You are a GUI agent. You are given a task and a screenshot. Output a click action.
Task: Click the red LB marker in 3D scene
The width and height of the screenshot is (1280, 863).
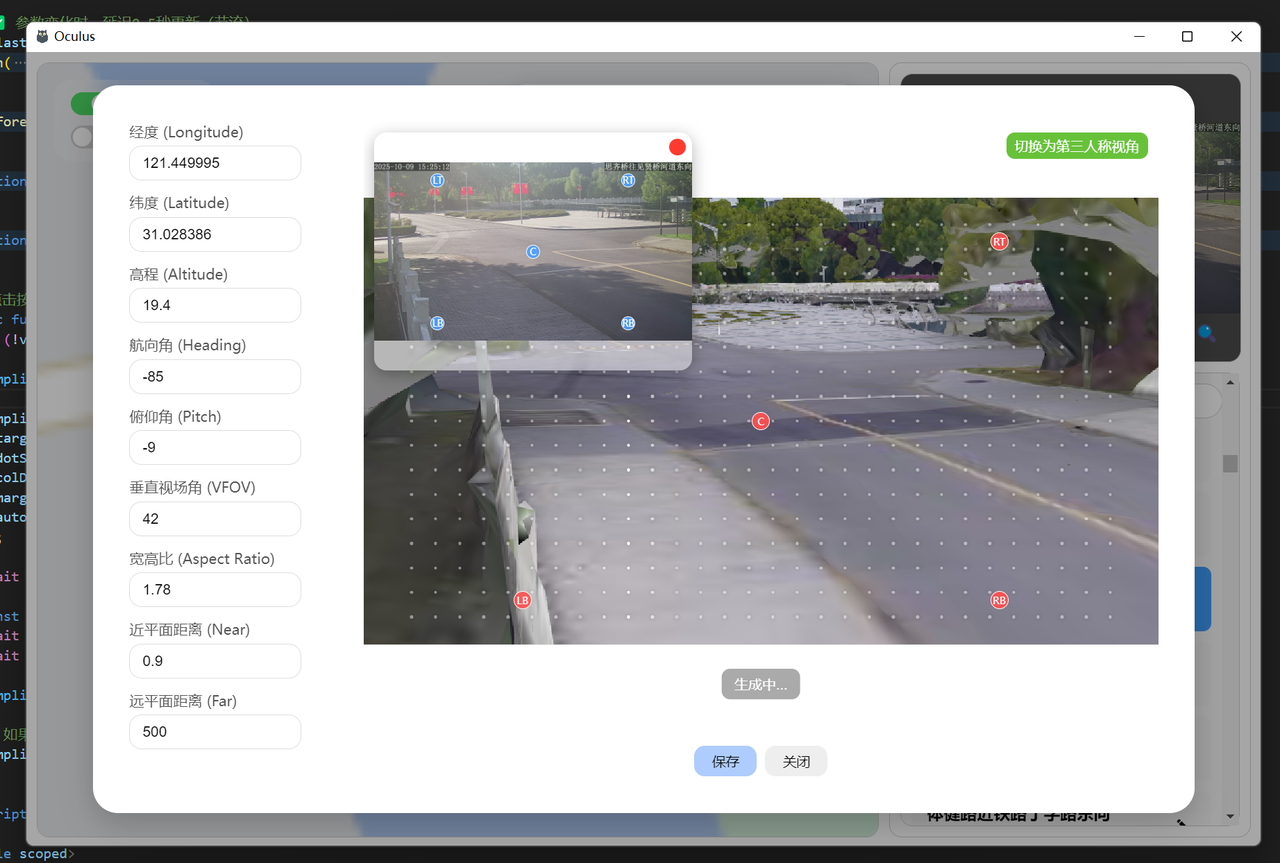522,600
